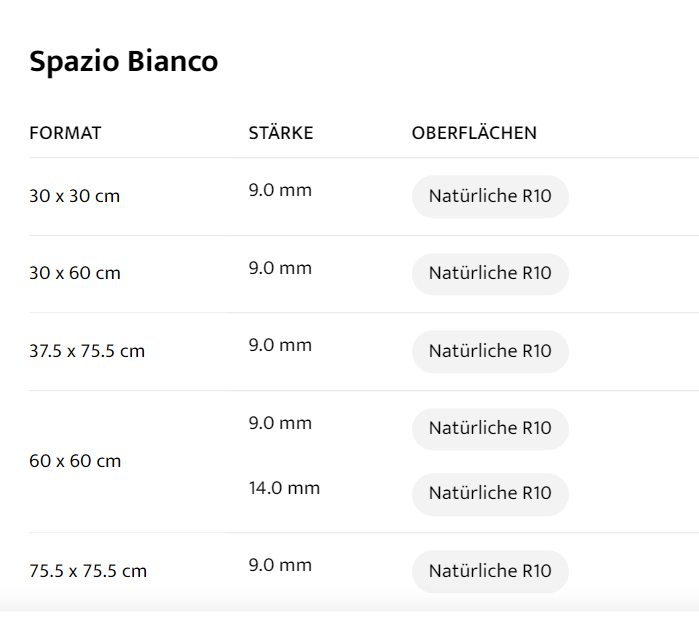The image size is (699, 622).
Task: Click the 37.5 x 75.5 cm format cell
Action: pos(87,351)
